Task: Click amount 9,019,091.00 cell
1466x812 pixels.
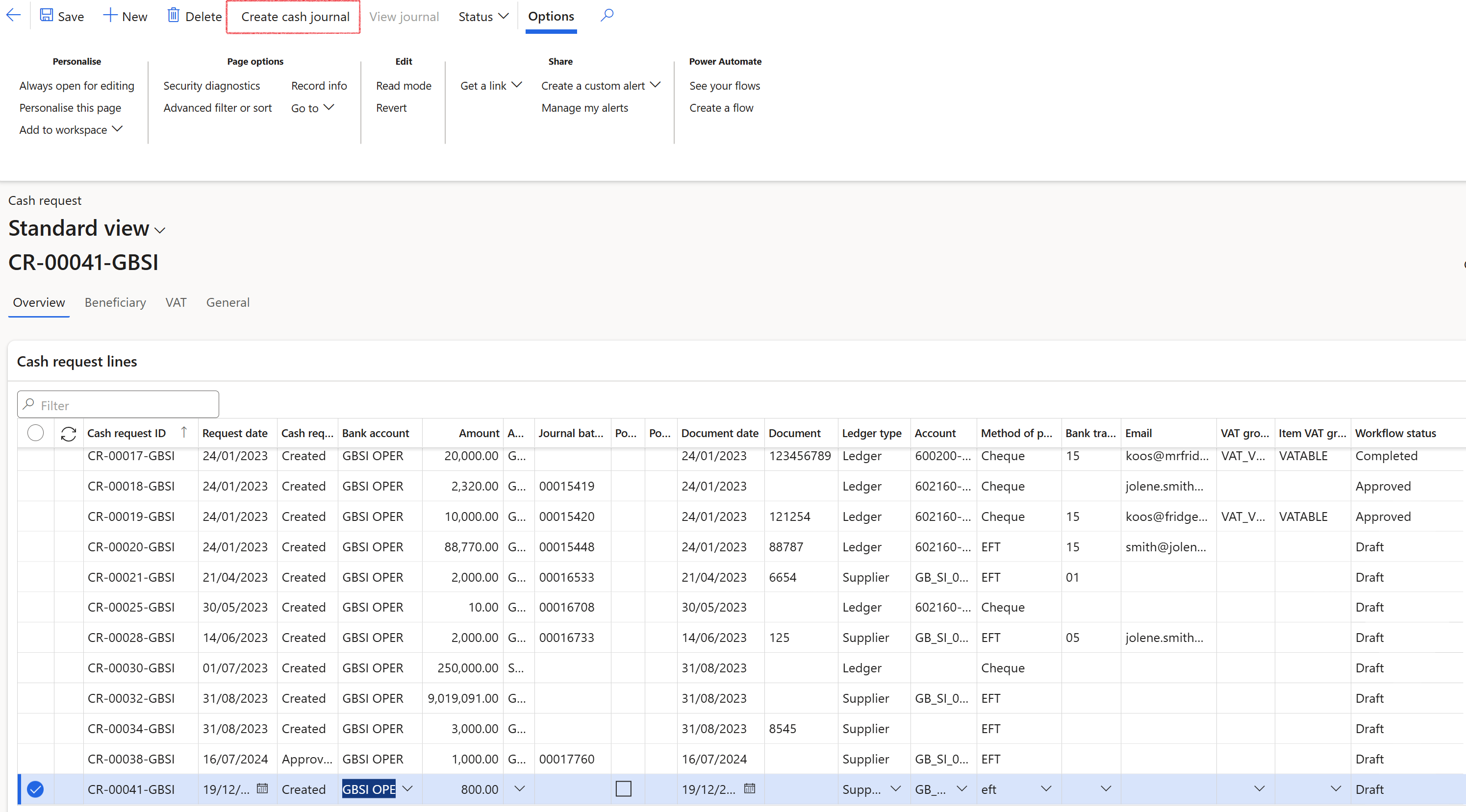Action: (463, 698)
